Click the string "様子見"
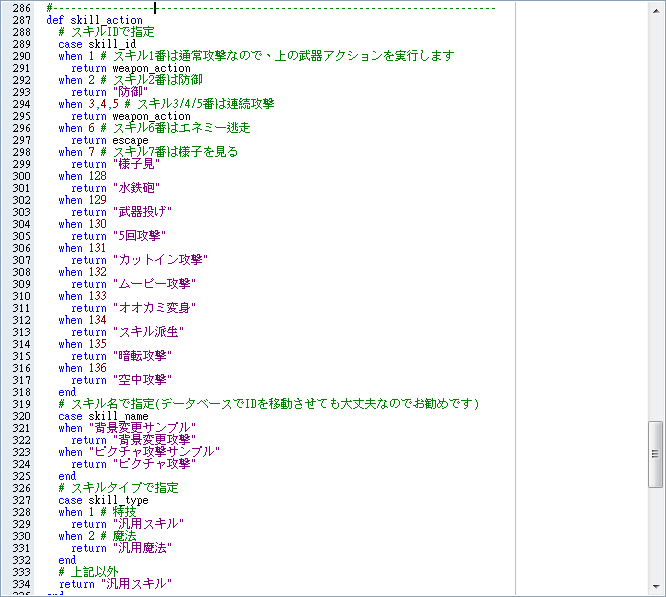The image size is (666, 597). (x=136, y=164)
